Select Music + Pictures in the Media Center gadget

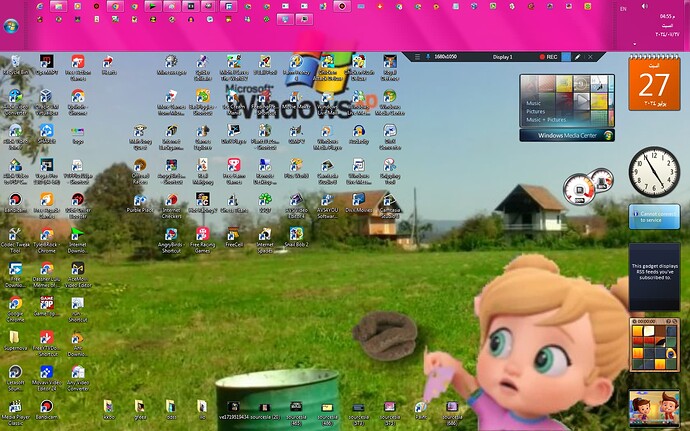coord(546,120)
